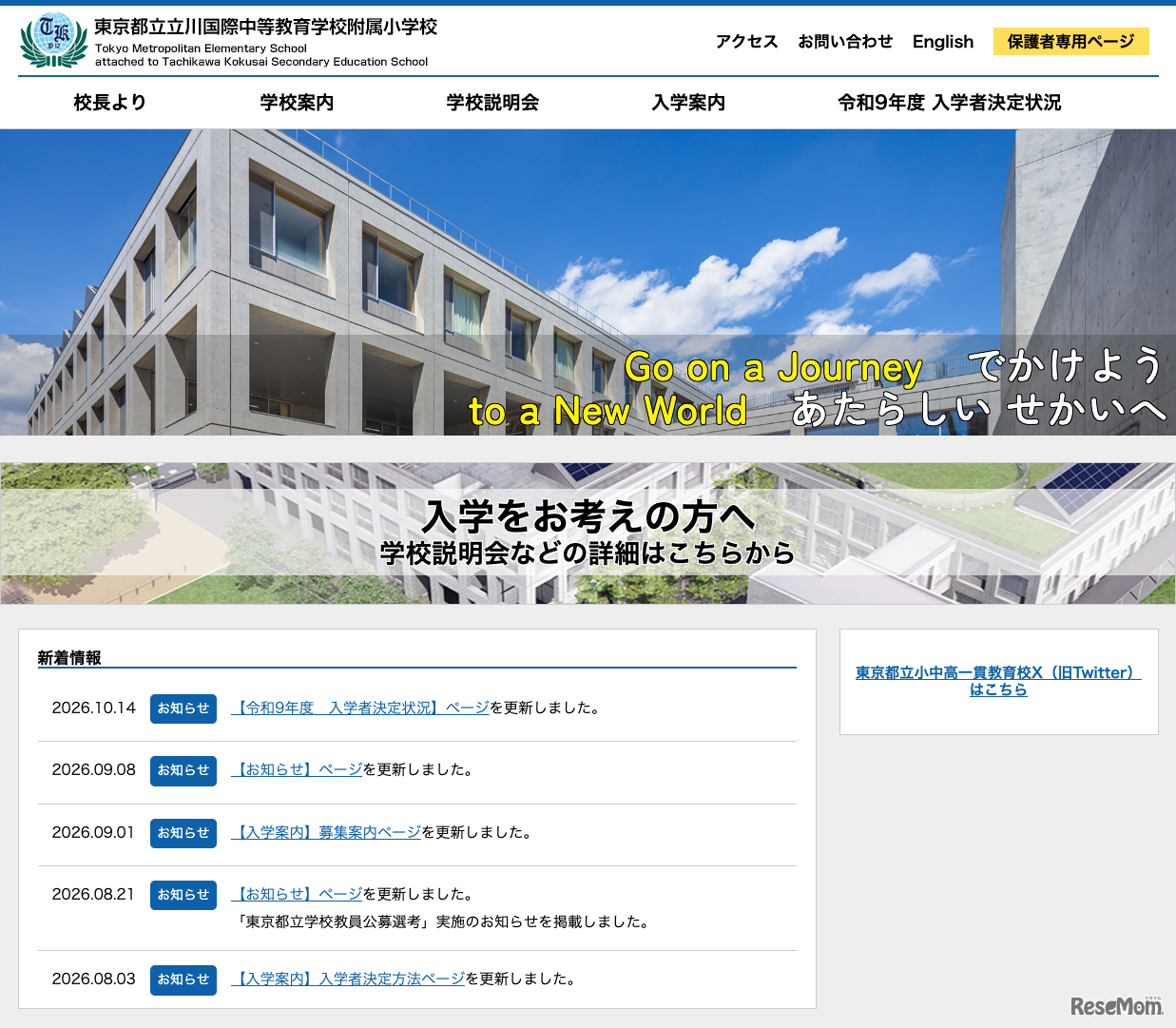Click お知らせ tag on 2026.08.21 row
This screenshot has width=1176, height=1028.
click(183, 895)
